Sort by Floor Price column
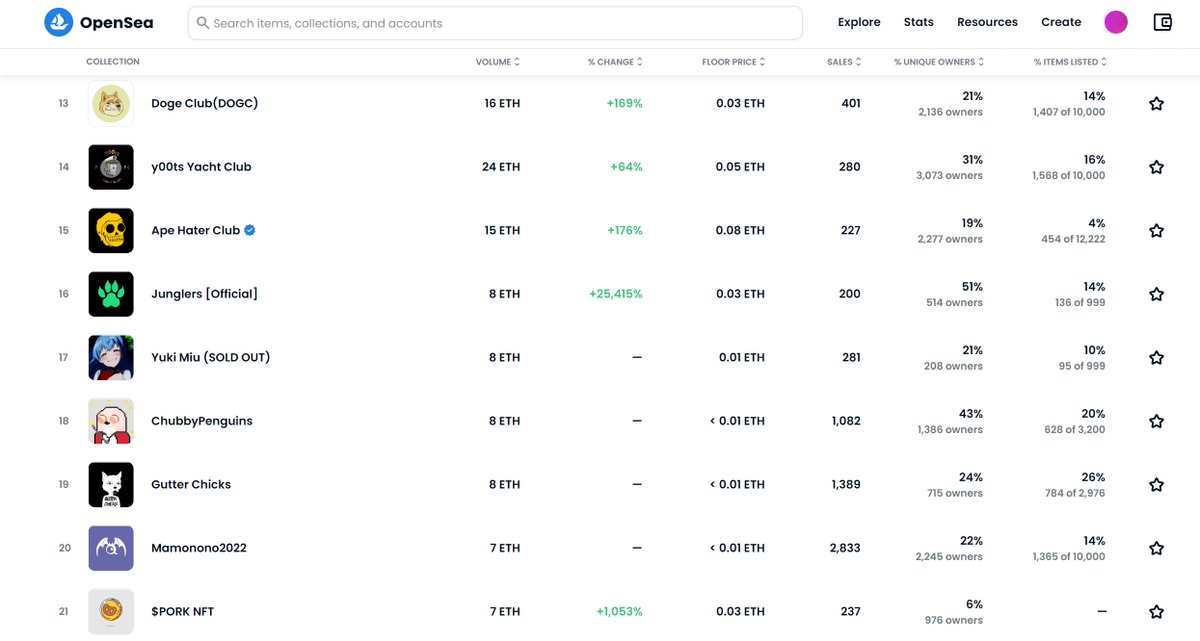Image resolution: width=1200 pixels, height=641 pixels. pos(734,62)
